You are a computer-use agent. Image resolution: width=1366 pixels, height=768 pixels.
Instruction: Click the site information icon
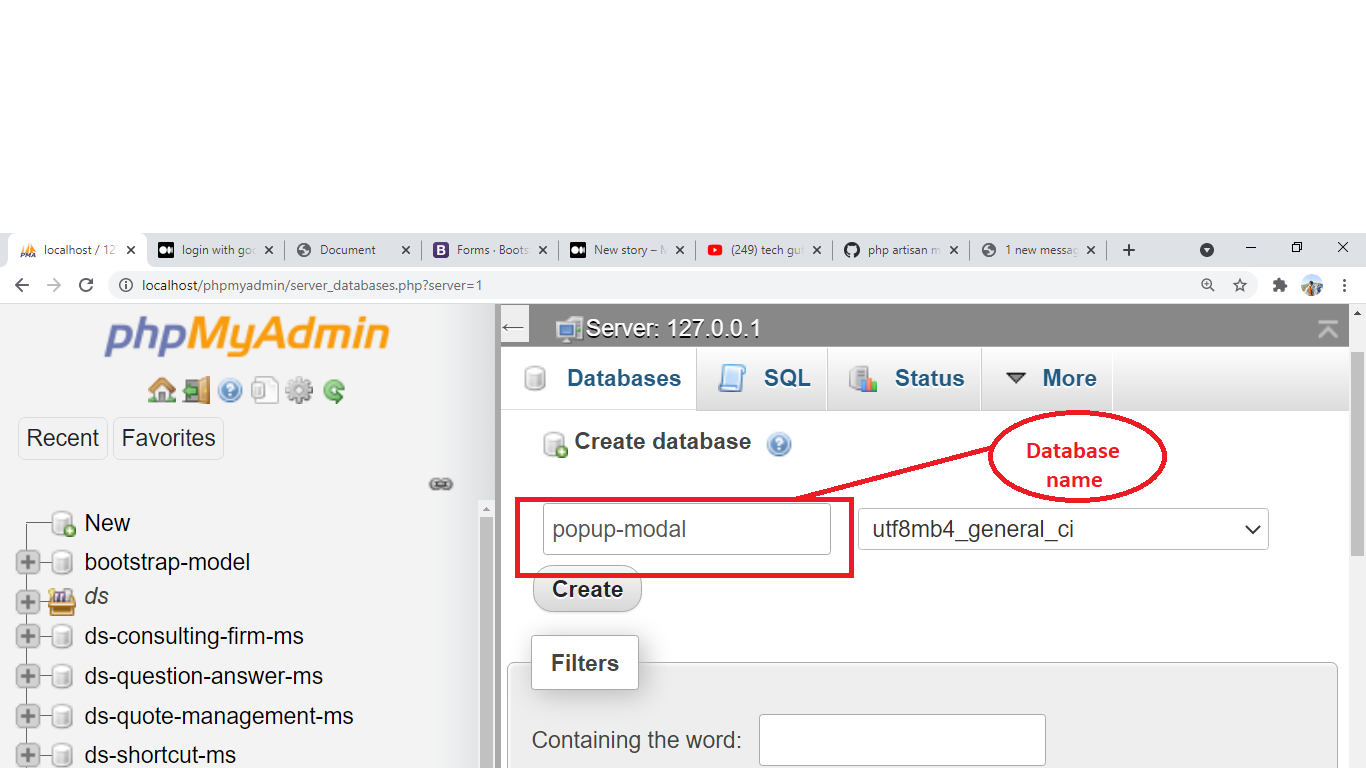coord(126,285)
